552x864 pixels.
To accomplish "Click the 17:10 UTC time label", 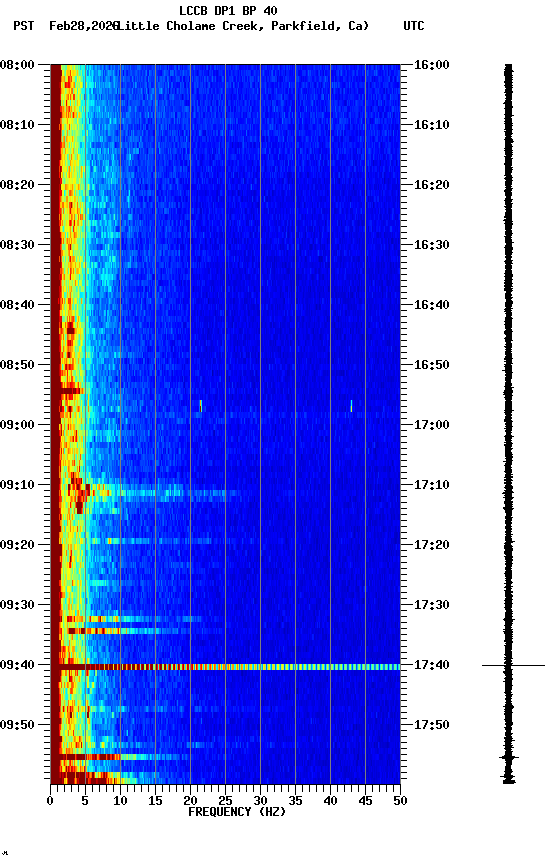I will pyautogui.click(x=431, y=485).
